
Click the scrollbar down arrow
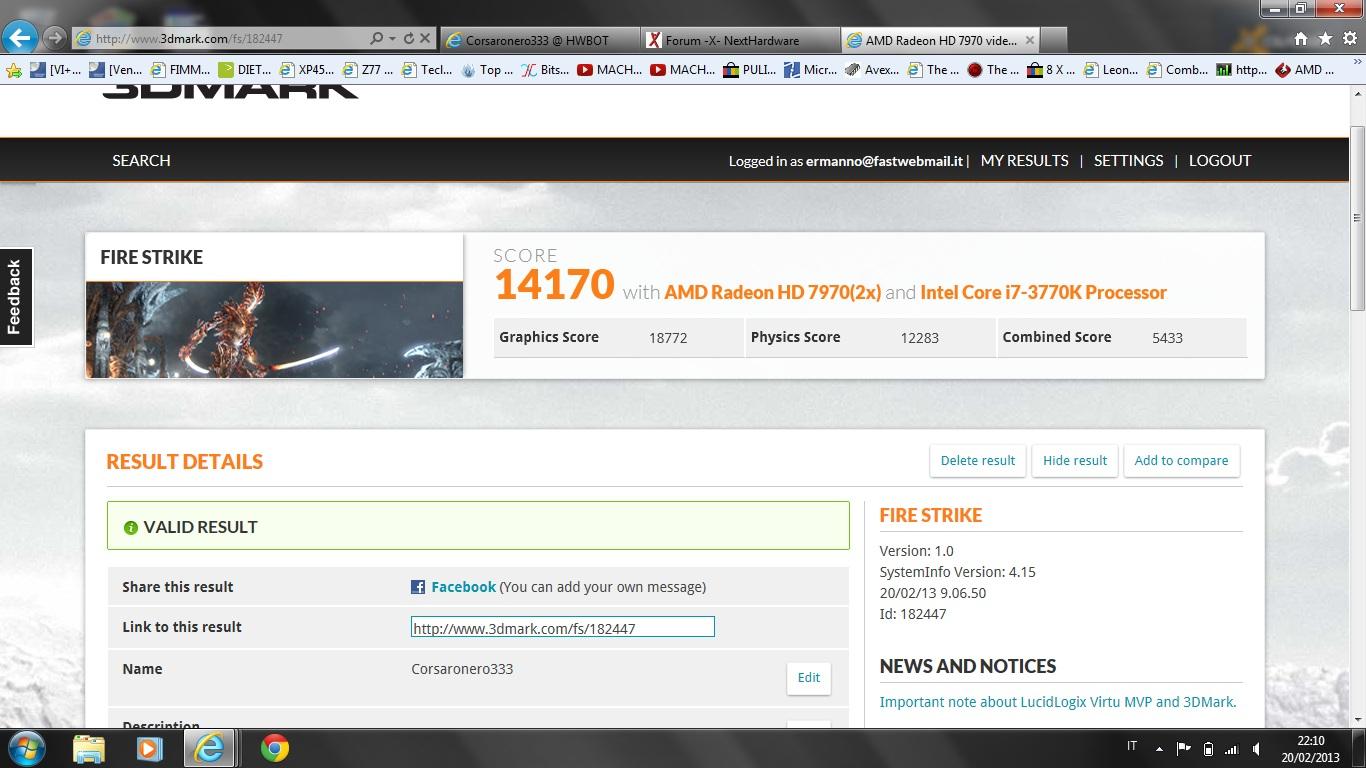click(x=1357, y=719)
